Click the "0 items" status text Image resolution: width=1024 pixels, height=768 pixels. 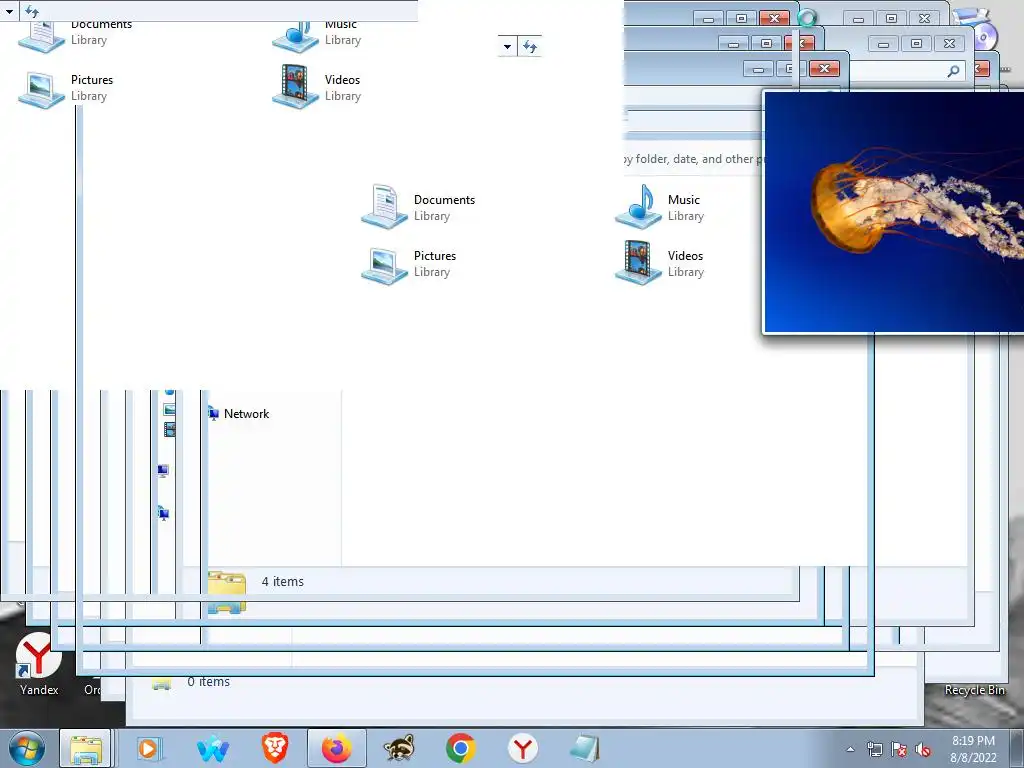coord(208,681)
